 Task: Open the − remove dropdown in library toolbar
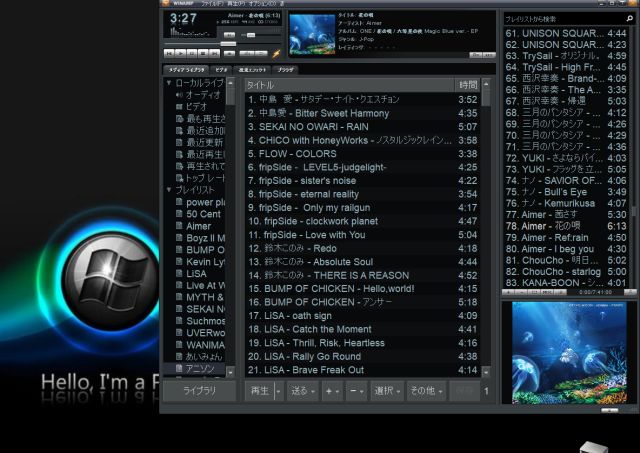pos(356,391)
